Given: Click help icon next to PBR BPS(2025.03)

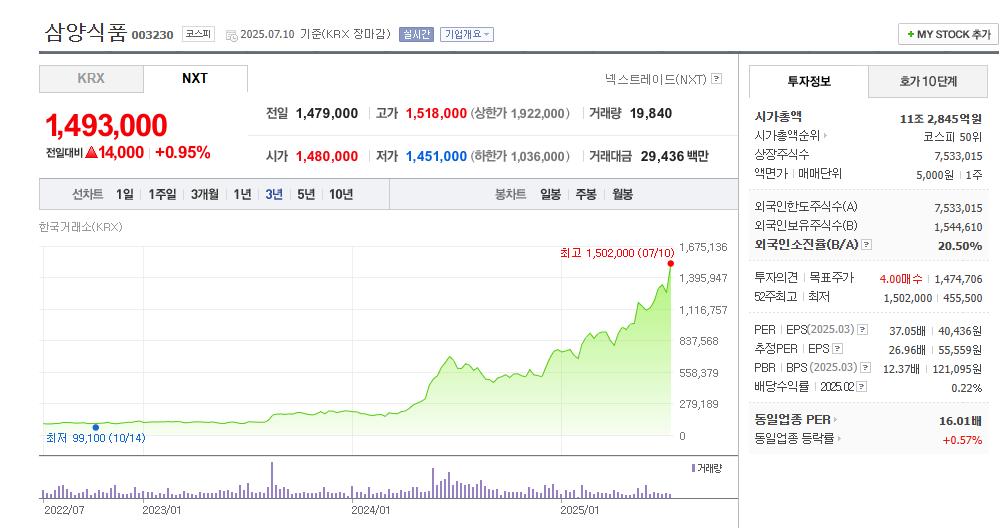Looking at the screenshot, I should (x=866, y=367).
